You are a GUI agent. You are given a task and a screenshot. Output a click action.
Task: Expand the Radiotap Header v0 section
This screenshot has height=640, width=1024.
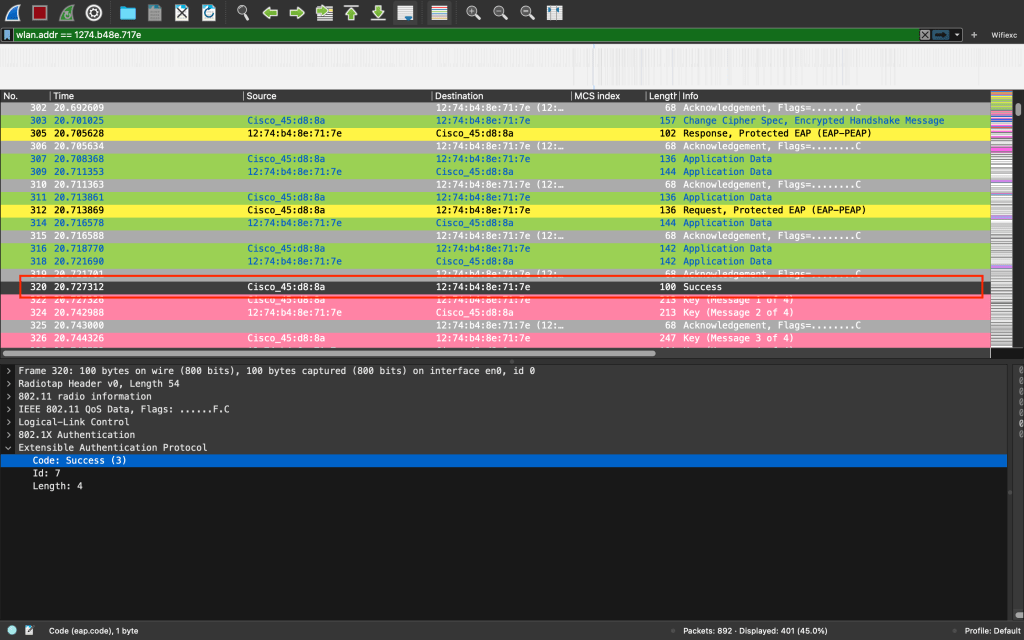tap(10, 384)
